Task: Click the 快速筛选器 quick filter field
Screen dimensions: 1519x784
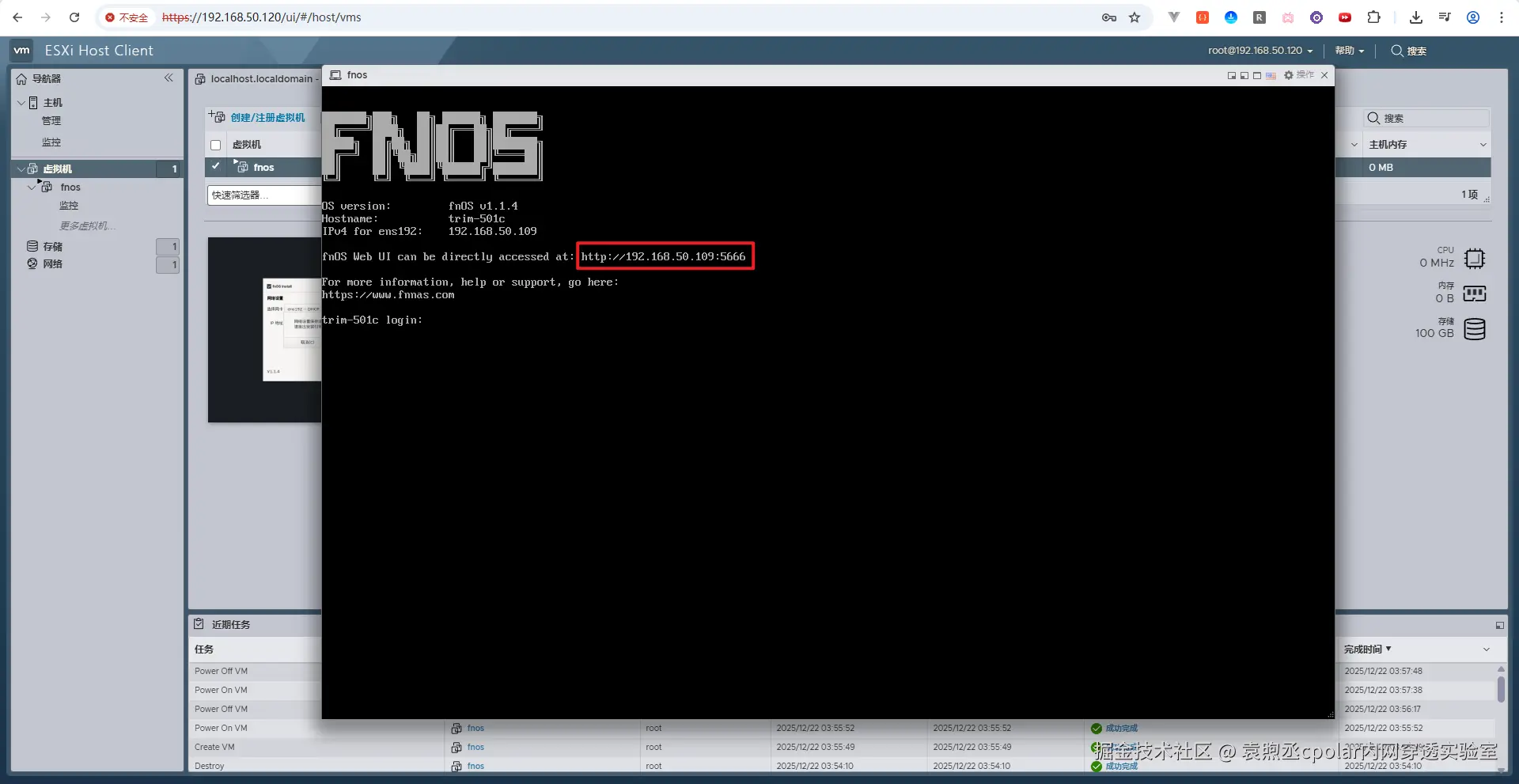Action: pyautogui.click(x=263, y=195)
